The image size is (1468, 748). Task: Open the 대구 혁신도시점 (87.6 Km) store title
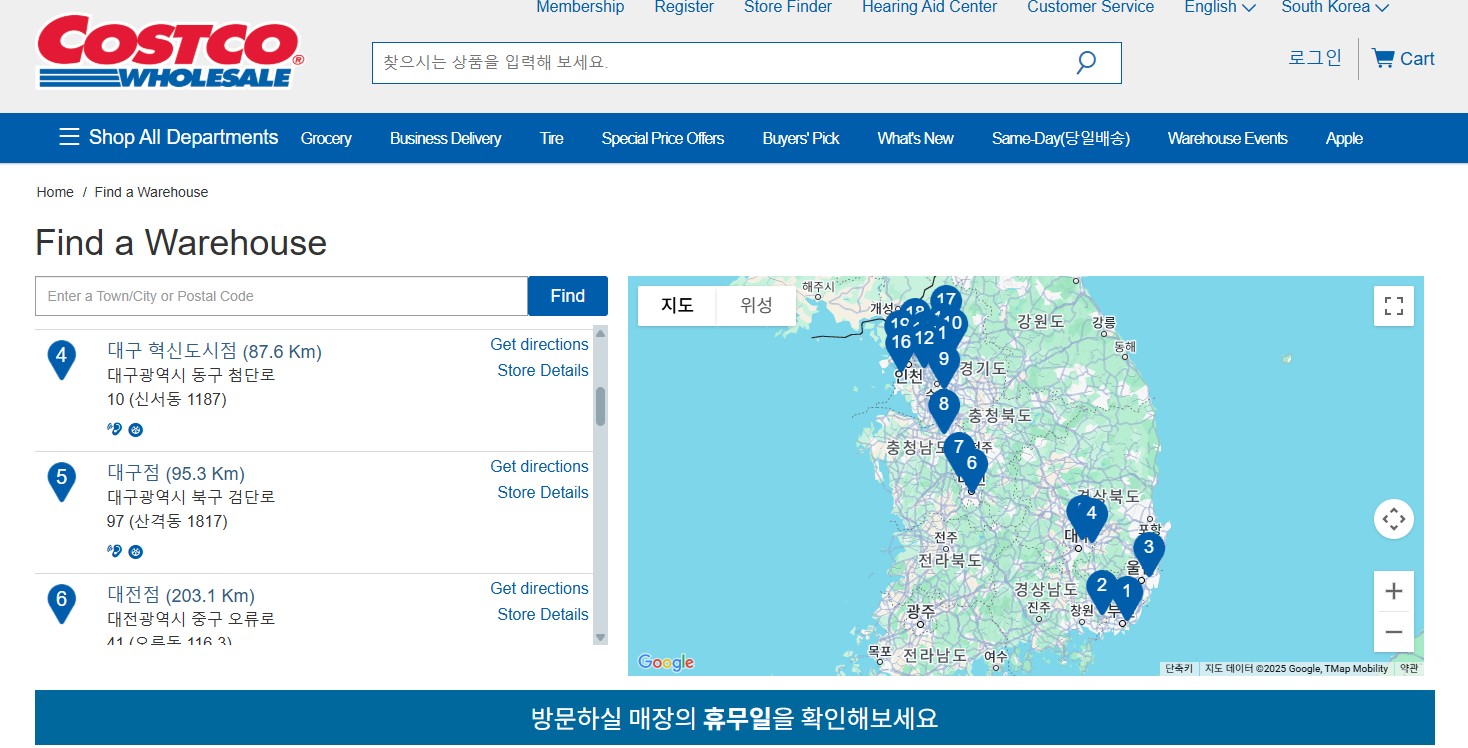click(x=215, y=351)
